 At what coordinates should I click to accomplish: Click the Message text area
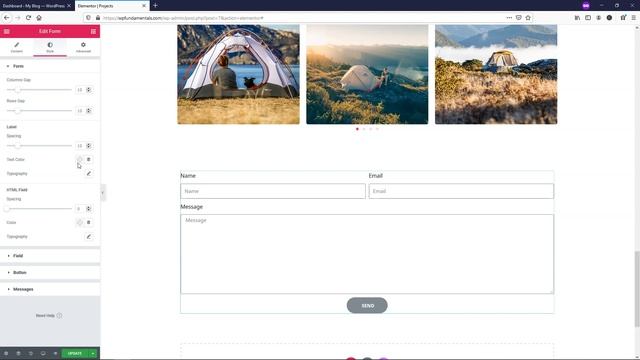click(x=367, y=254)
